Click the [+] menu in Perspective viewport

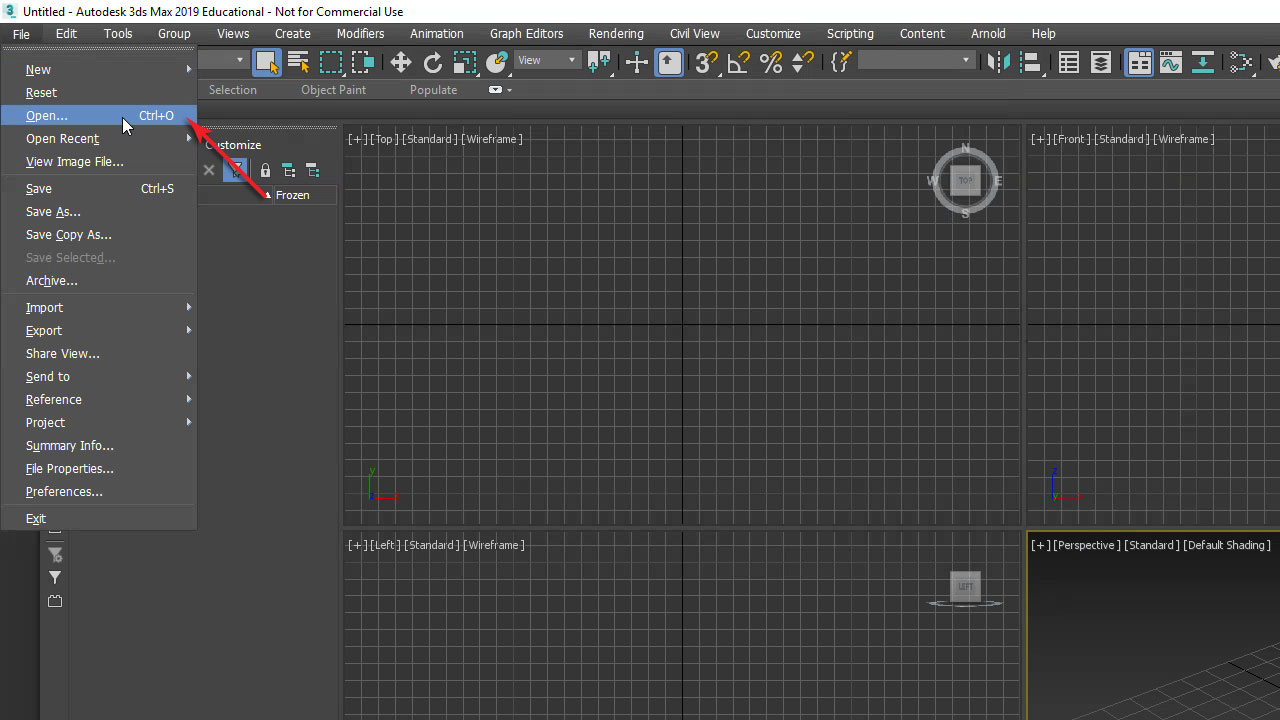1040,545
